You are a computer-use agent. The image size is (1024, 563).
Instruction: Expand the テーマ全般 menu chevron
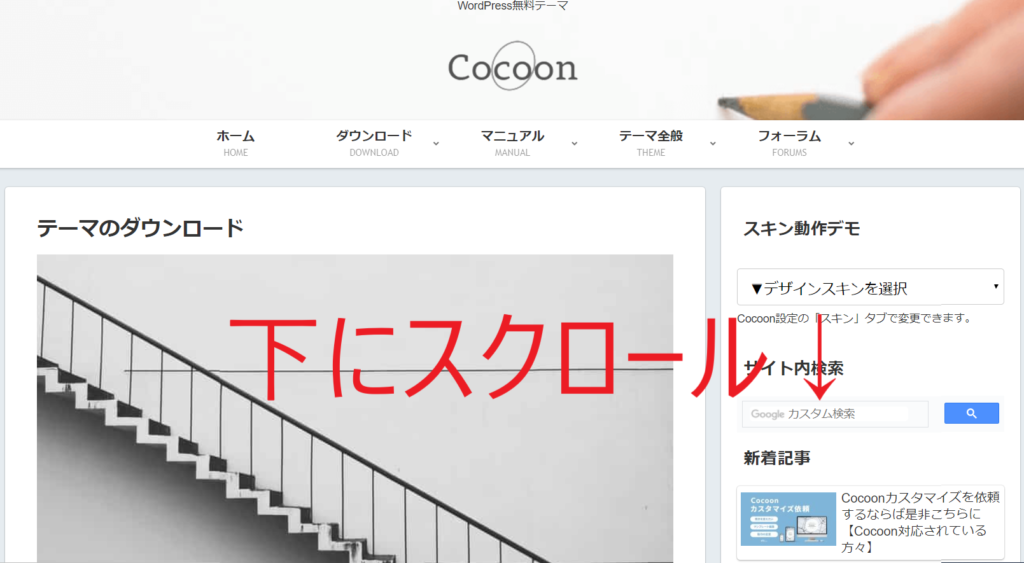[712, 144]
